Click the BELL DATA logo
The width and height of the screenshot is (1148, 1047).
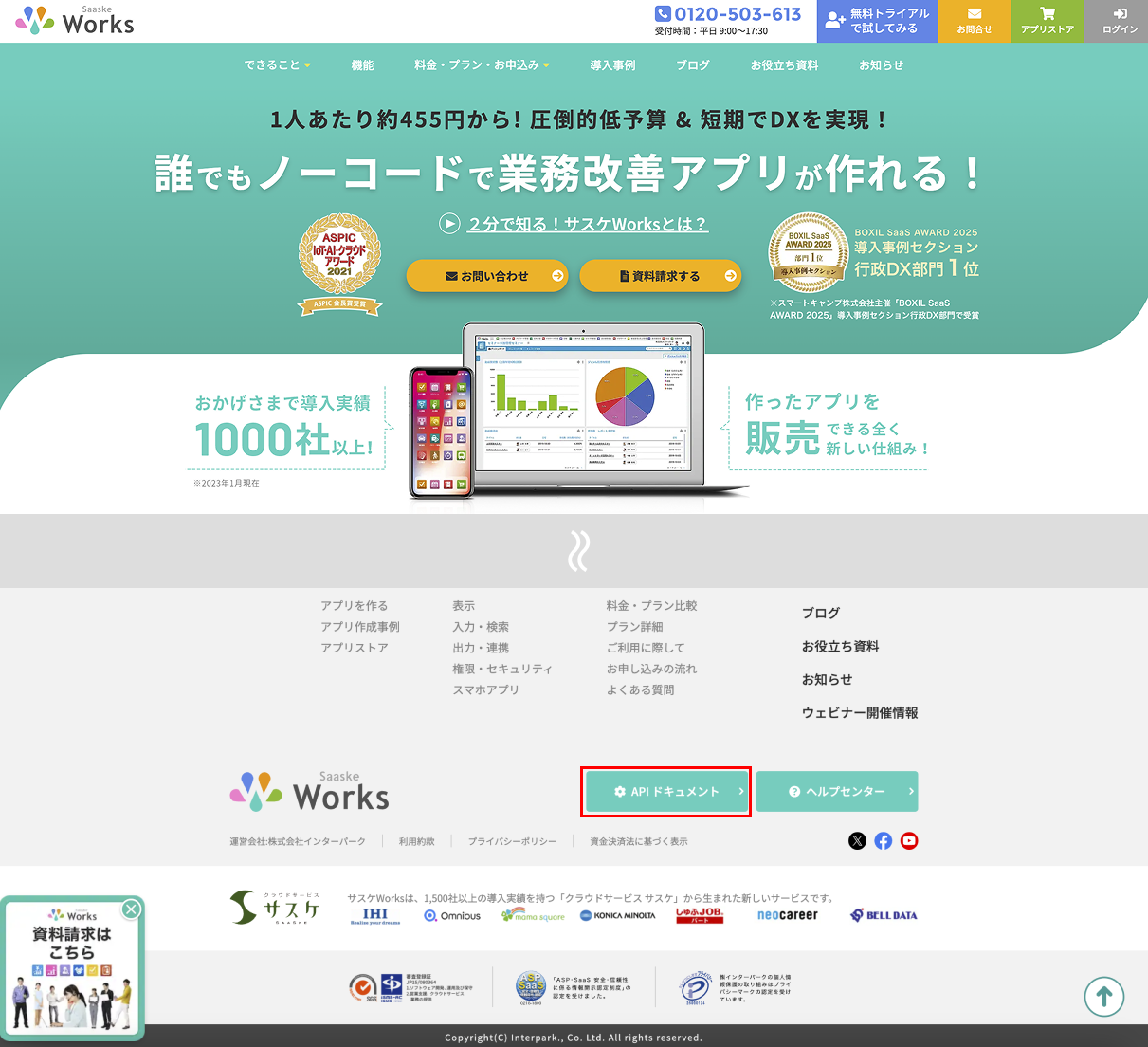click(884, 915)
